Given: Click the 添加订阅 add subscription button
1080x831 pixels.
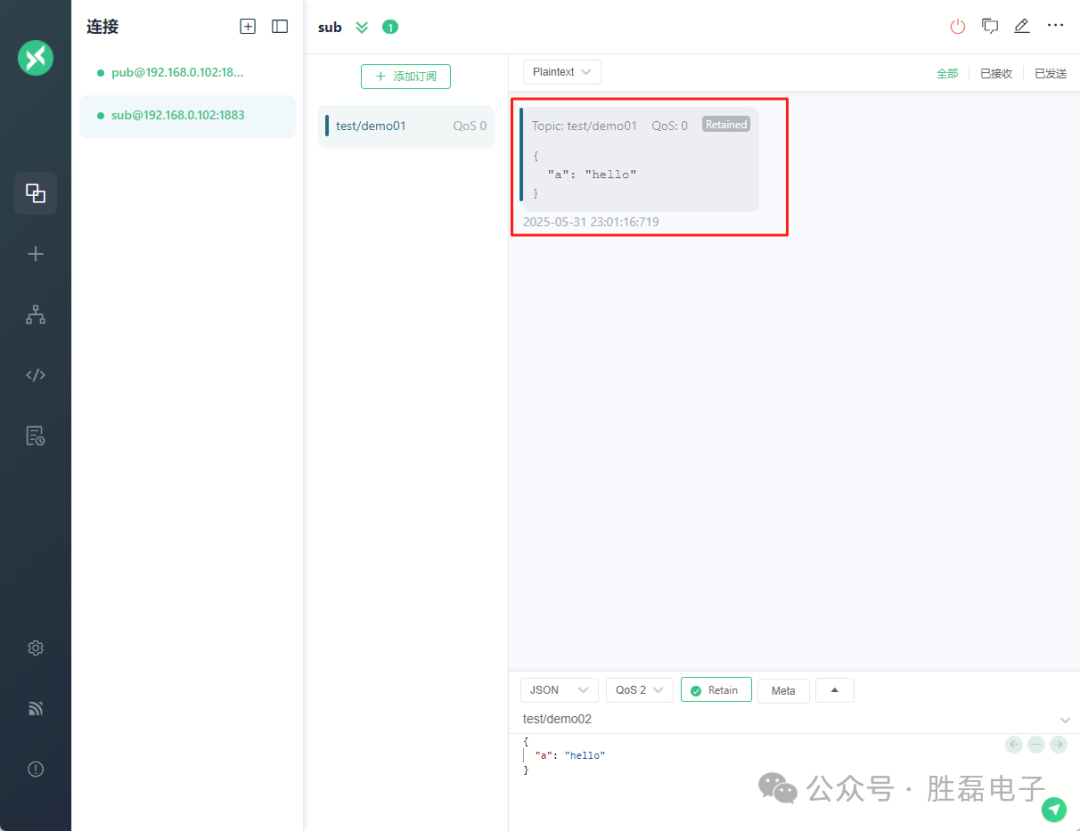Looking at the screenshot, I should (x=406, y=76).
